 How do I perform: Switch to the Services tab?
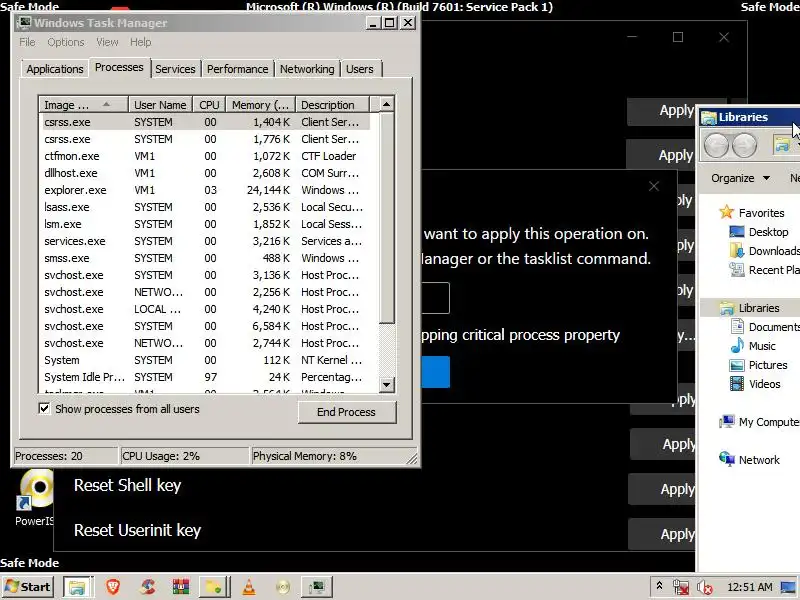(x=175, y=69)
